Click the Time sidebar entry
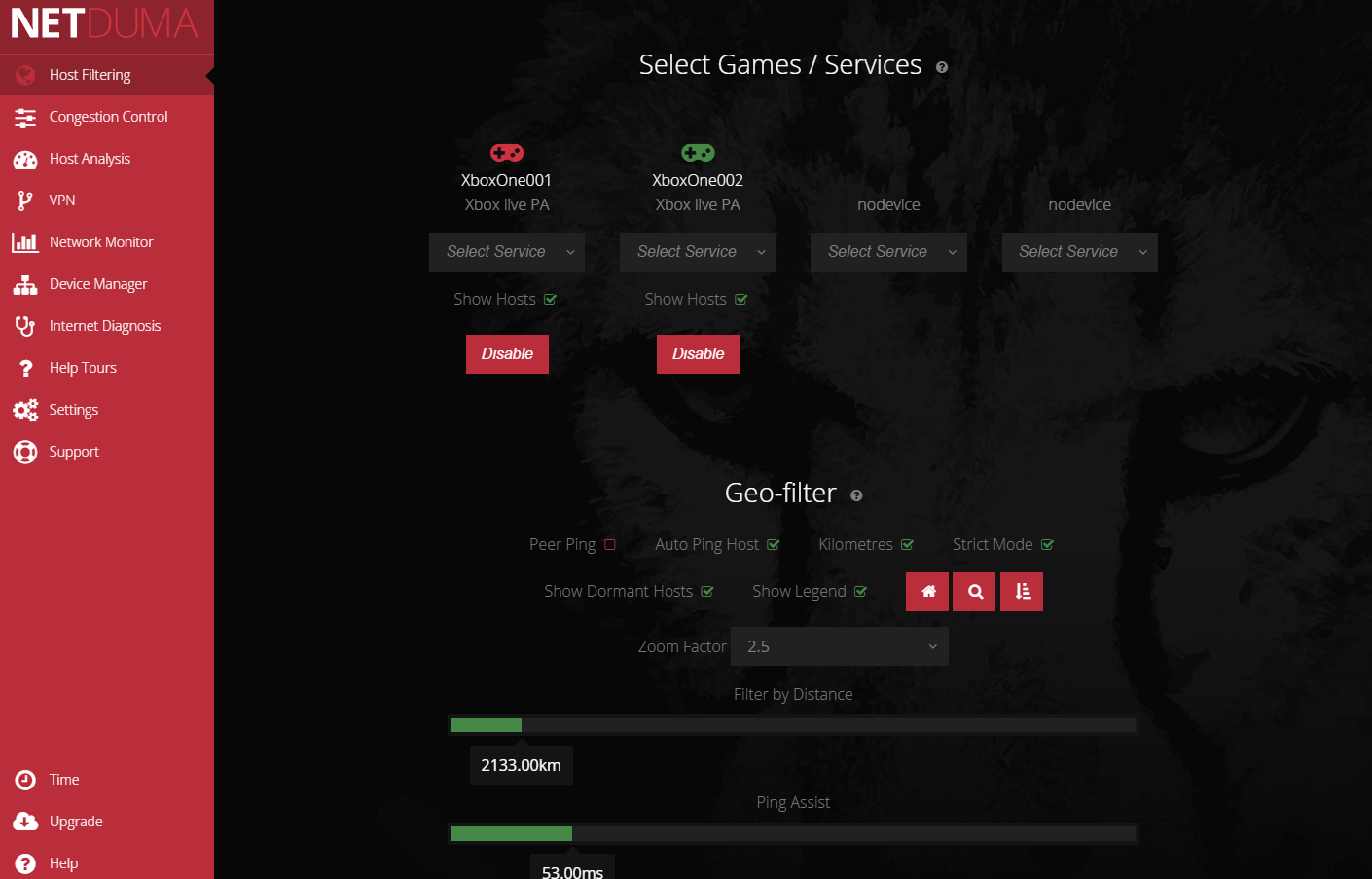 (x=107, y=780)
